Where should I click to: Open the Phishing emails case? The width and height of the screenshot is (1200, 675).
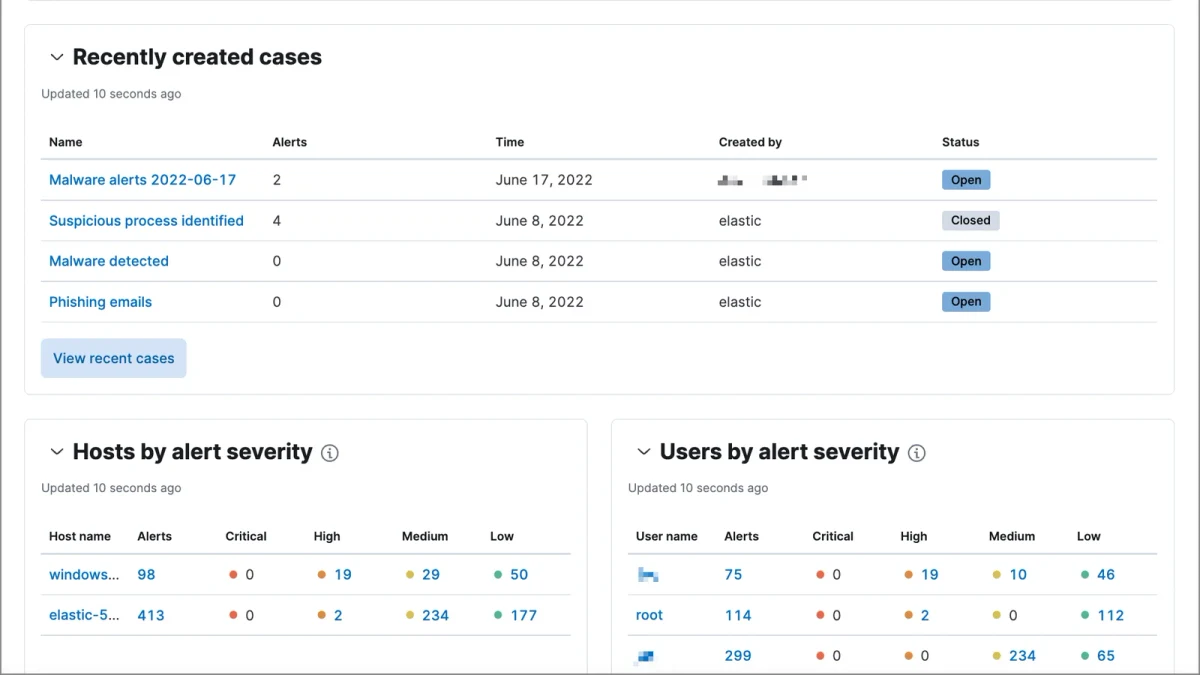(101, 302)
